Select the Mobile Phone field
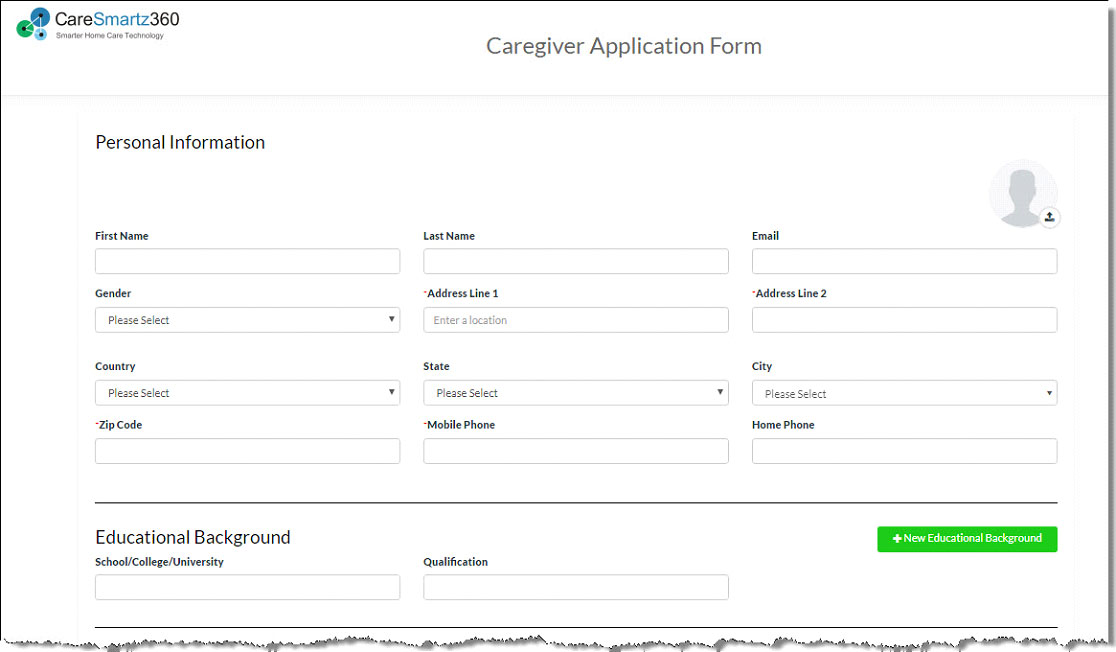1116x652 pixels. (x=575, y=451)
